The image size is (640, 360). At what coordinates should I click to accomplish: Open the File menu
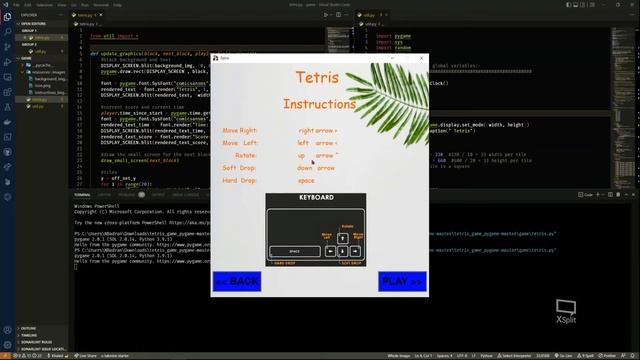16,5
